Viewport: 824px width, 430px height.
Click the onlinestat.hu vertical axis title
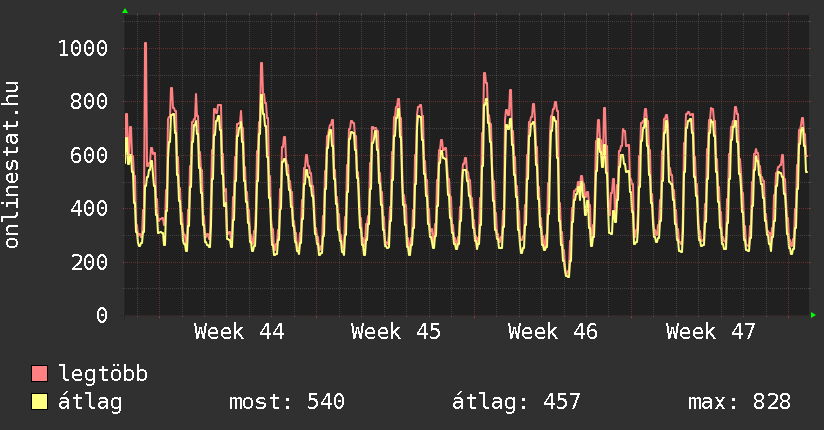[13, 165]
